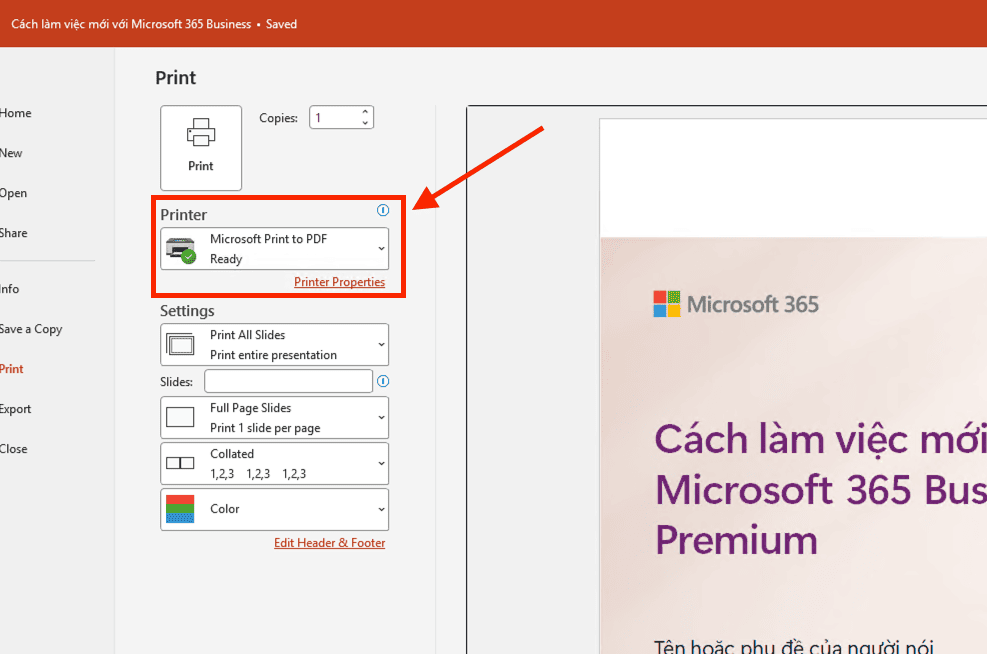Click the Full Page Slides layout icon

pyautogui.click(x=180, y=417)
